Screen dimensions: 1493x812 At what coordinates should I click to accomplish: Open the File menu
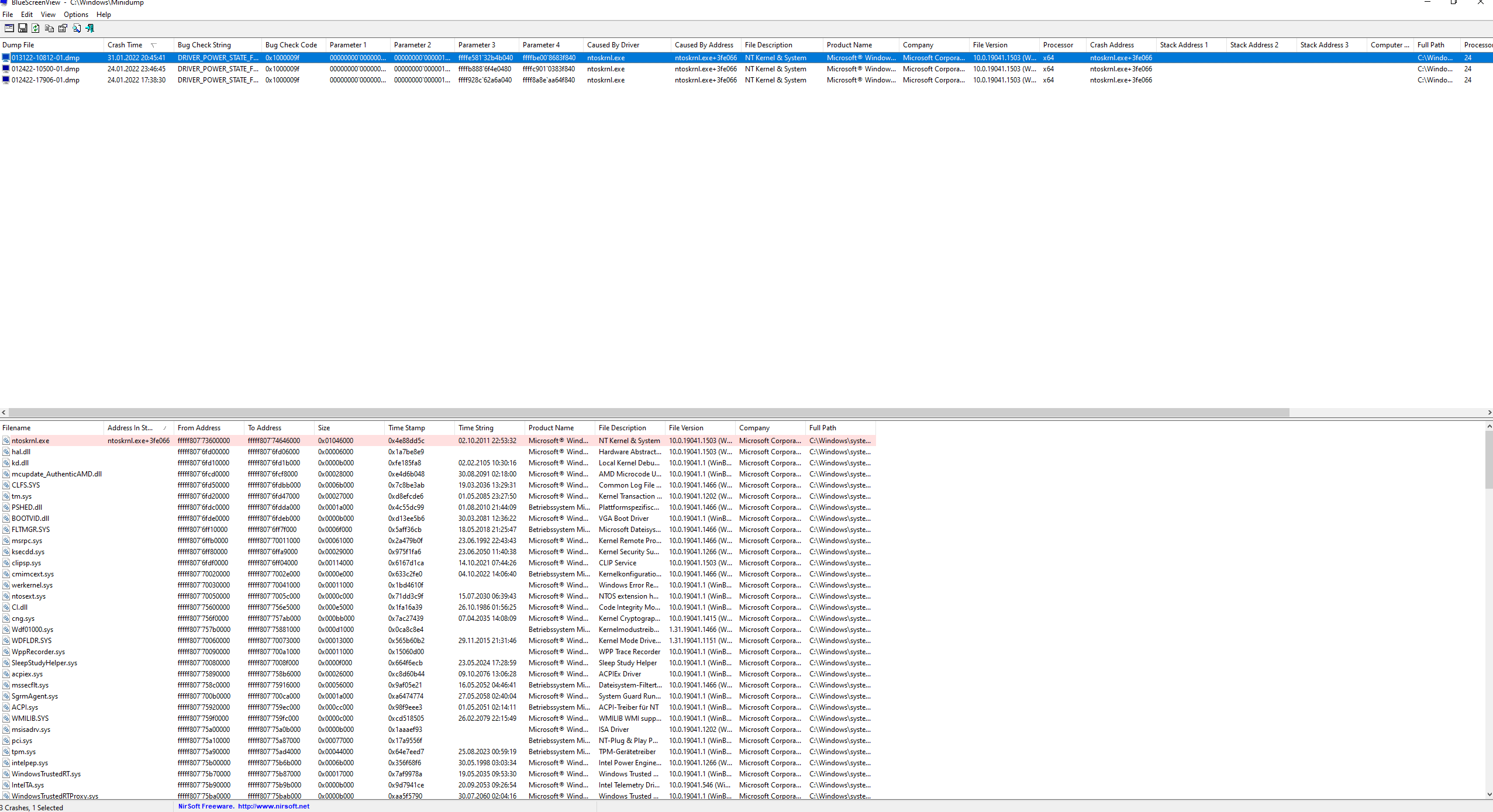pos(8,15)
